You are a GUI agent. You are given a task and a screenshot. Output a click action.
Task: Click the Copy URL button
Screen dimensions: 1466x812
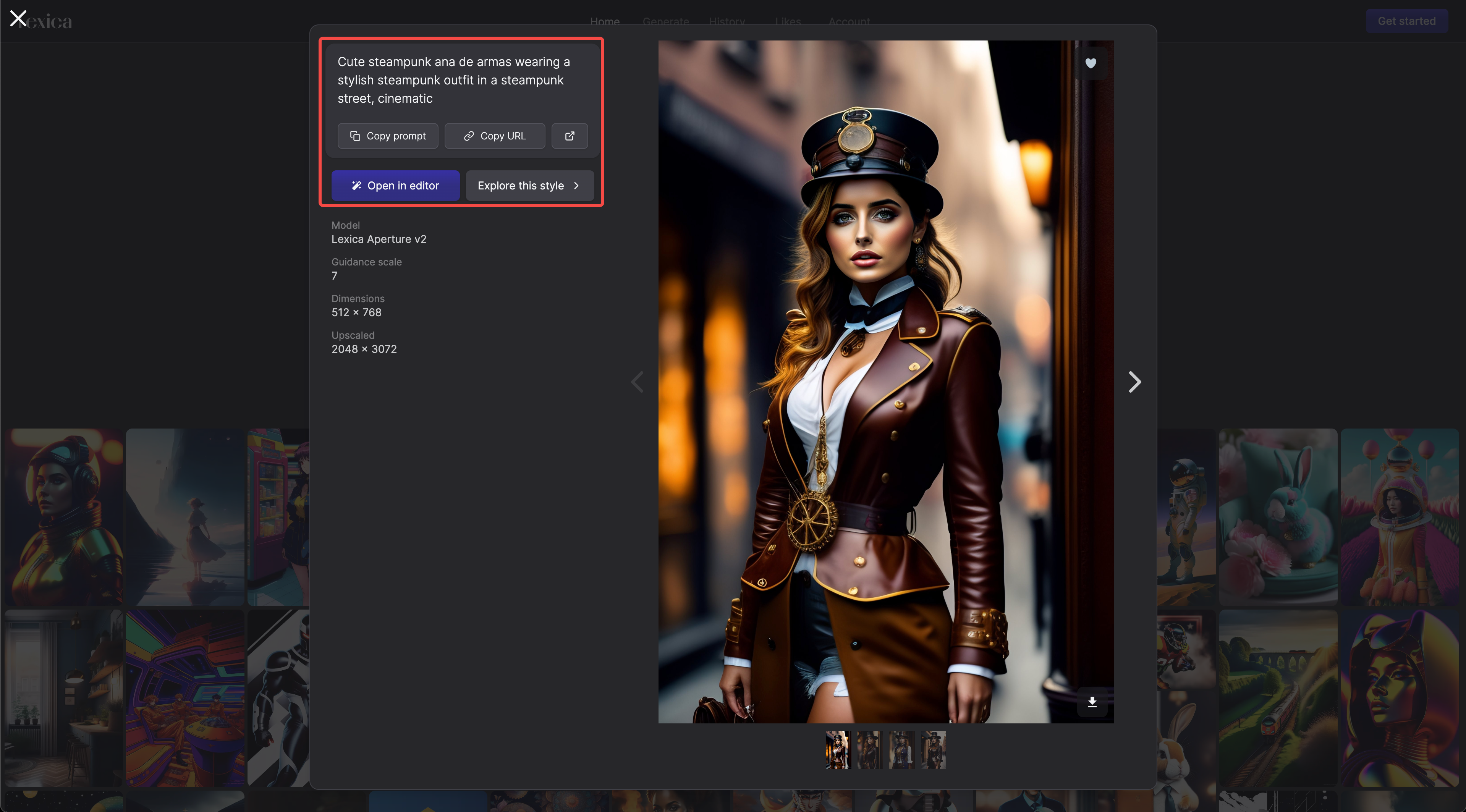pyautogui.click(x=494, y=136)
